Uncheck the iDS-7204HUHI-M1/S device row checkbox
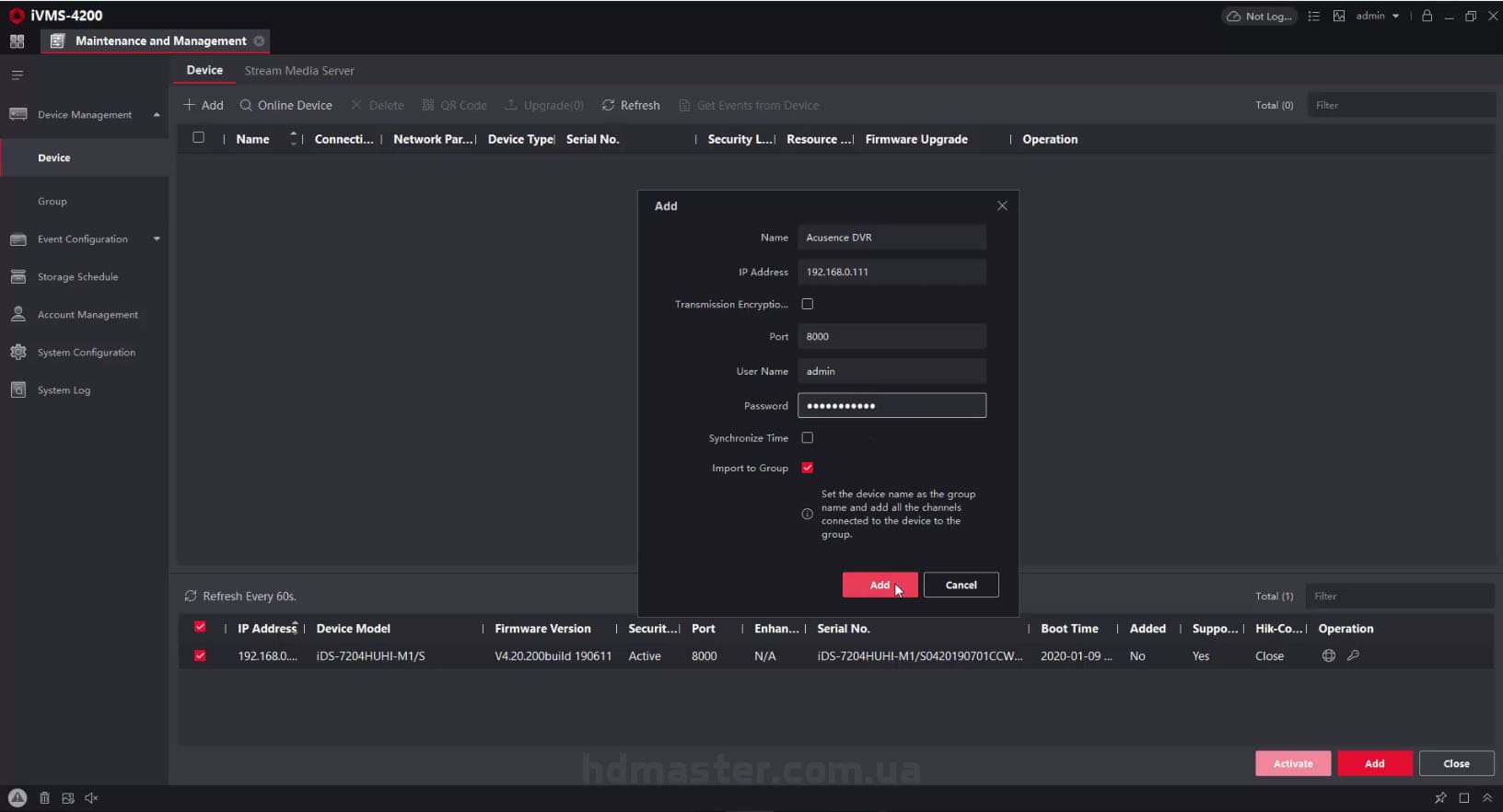This screenshot has width=1503, height=812. (x=200, y=655)
